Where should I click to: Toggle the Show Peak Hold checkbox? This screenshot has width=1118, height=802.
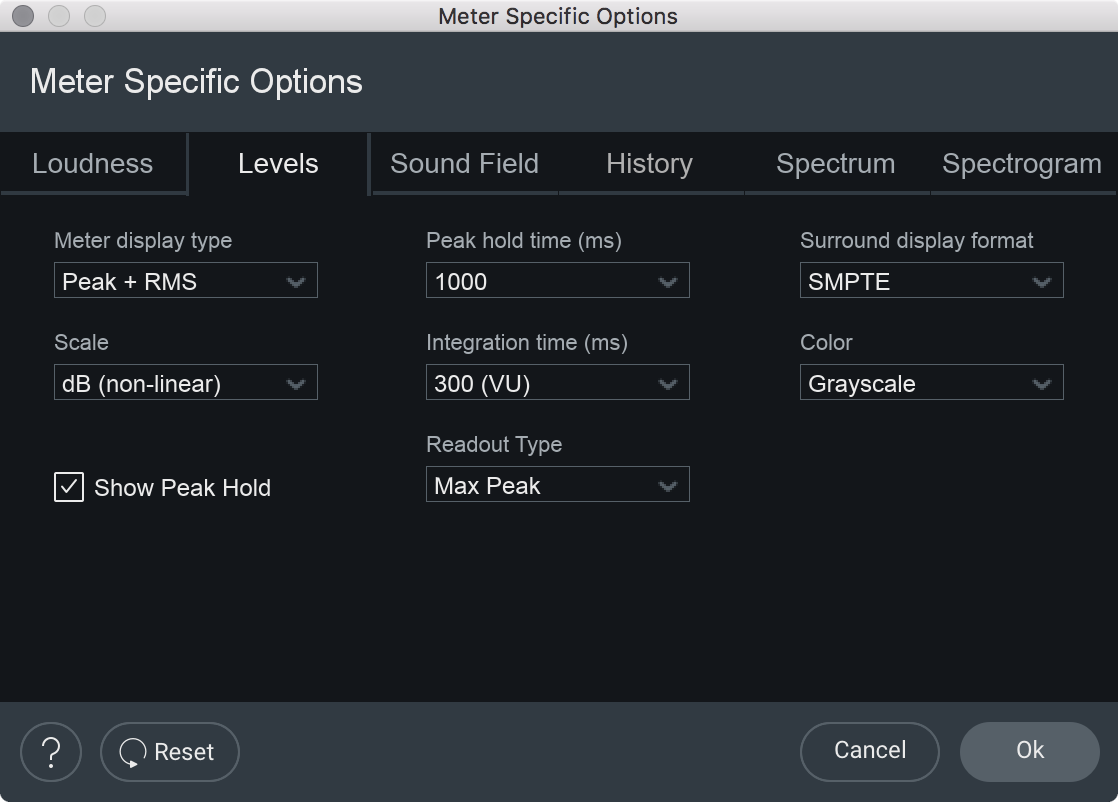click(x=69, y=487)
